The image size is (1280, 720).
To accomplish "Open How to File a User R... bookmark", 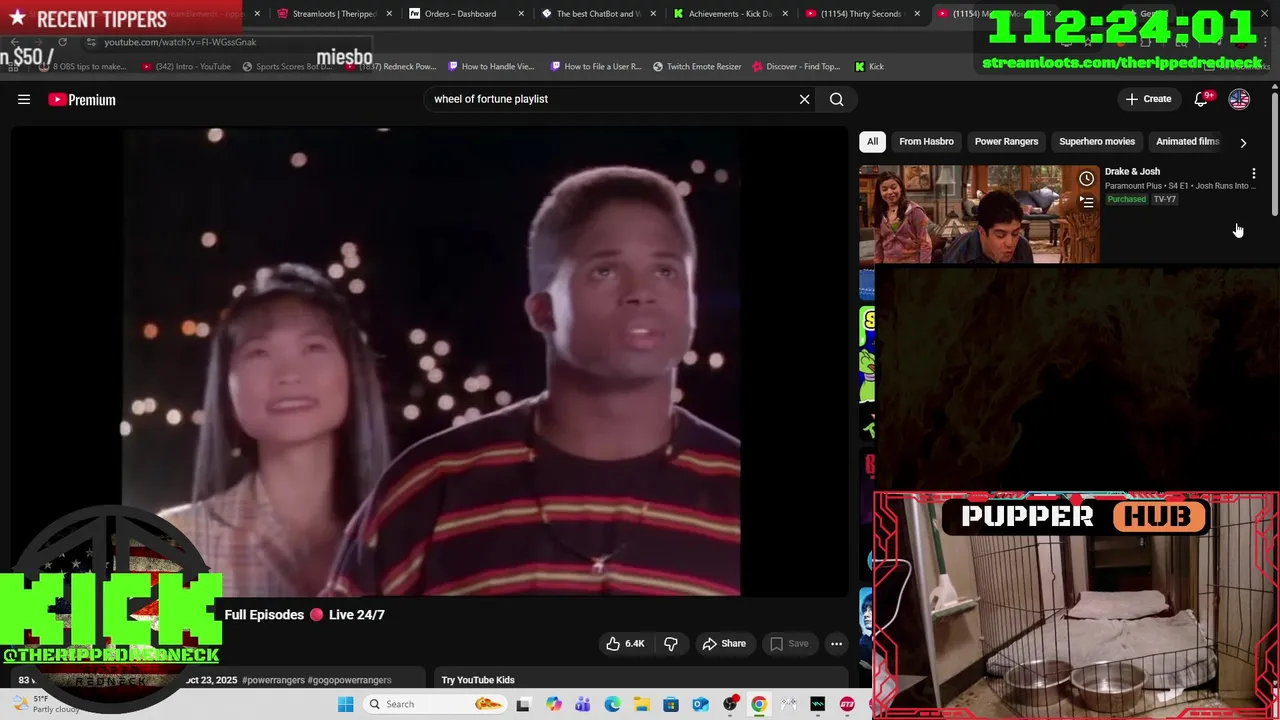I will [596, 66].
